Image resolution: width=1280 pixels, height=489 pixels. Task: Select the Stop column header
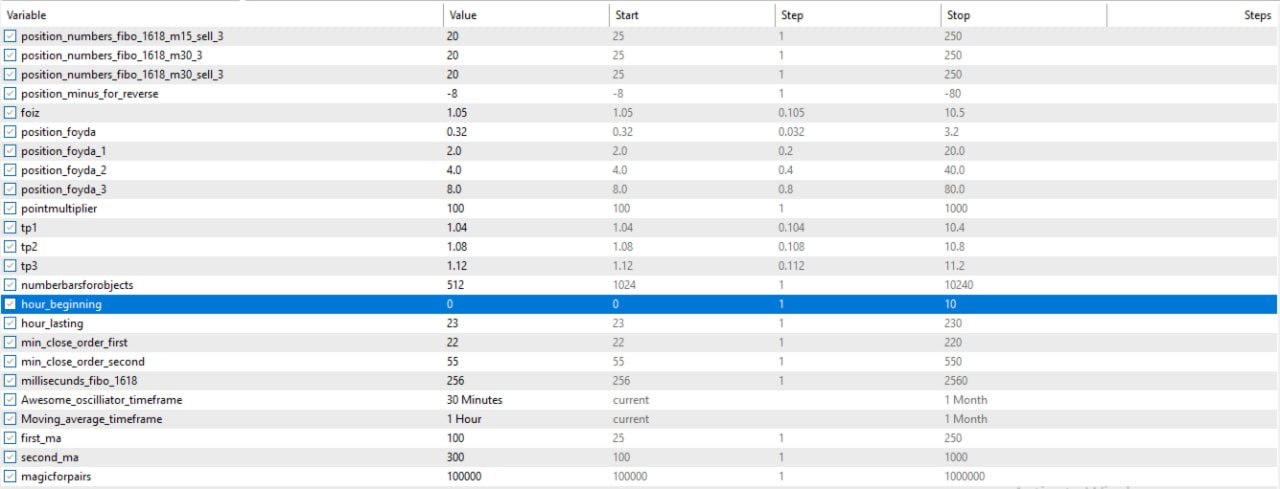(958, 16)
